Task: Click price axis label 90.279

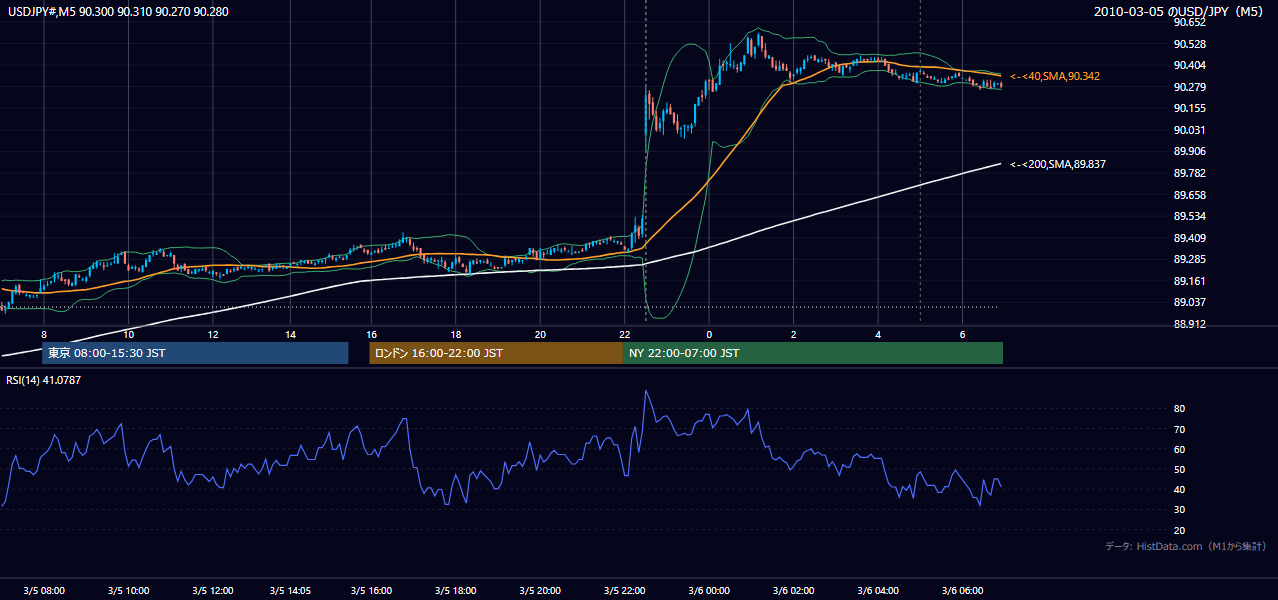Action: click(1189, 87)
